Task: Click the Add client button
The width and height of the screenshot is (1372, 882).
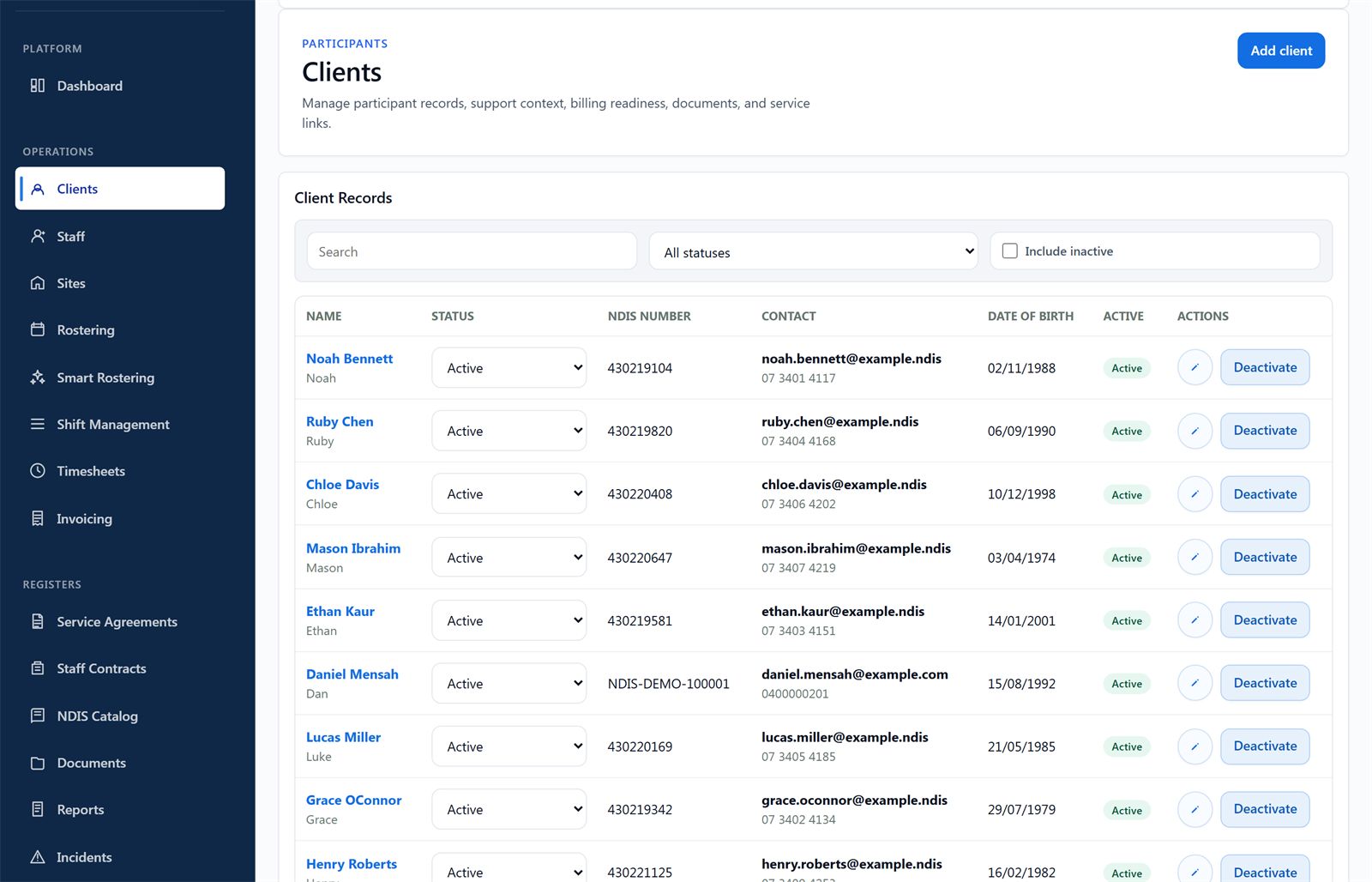Action: click(1281, 51)
